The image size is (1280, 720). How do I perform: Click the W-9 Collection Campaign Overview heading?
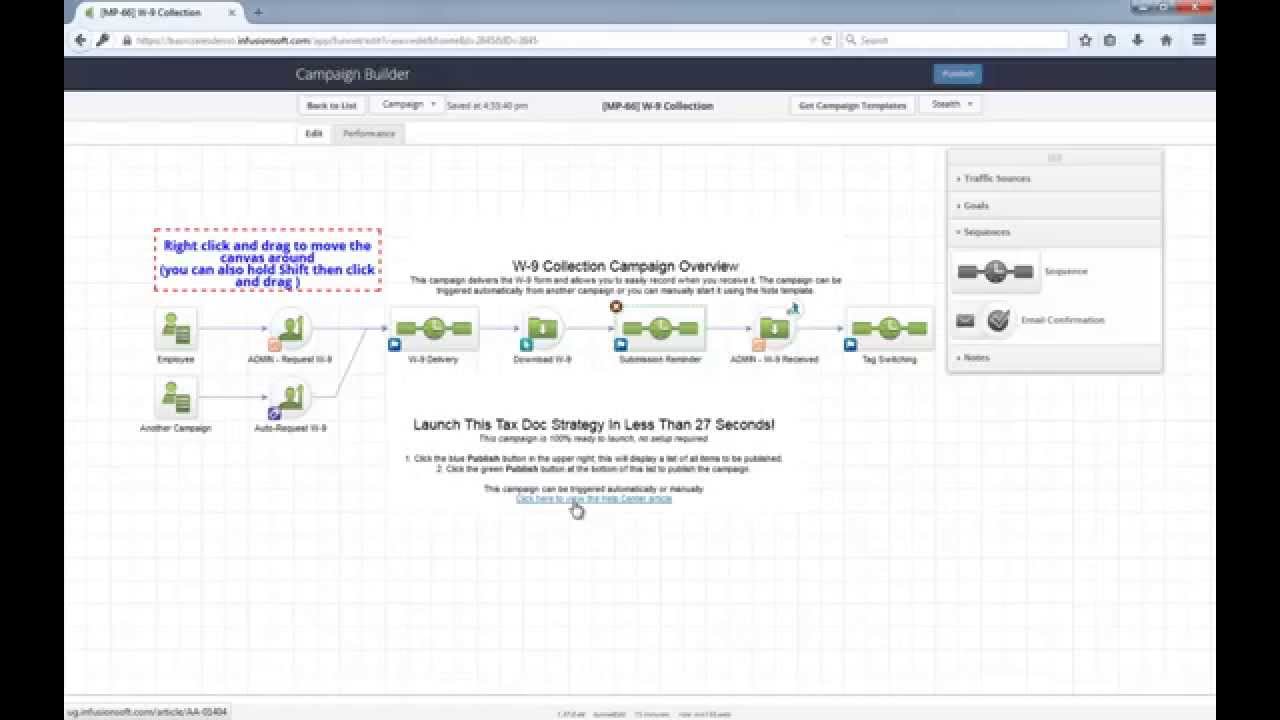pos(626,266)
